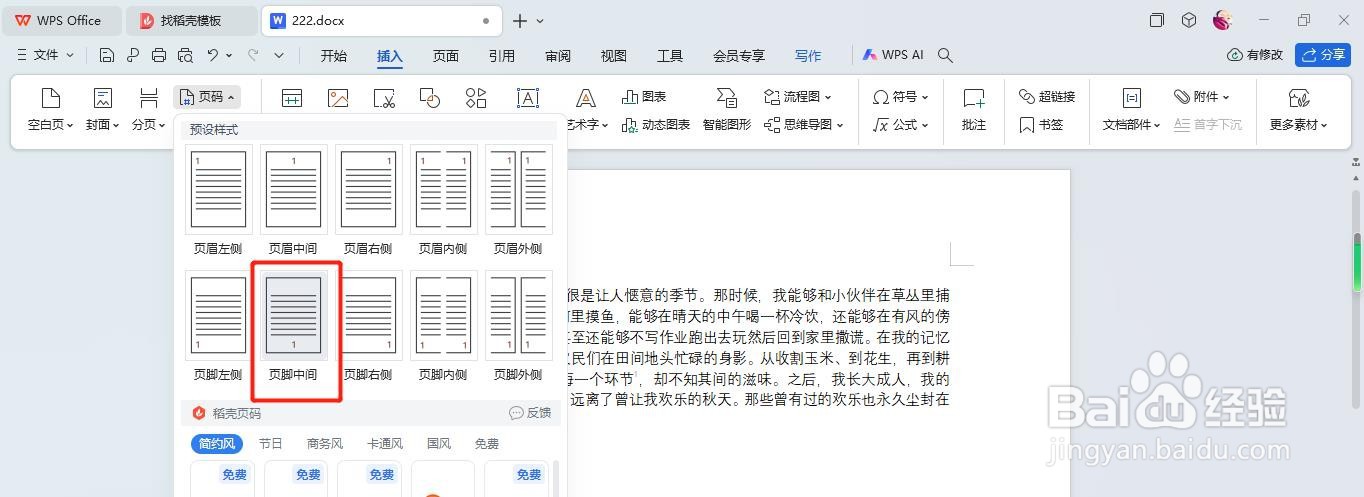Click the insert picture icon
Screen dimensions: 1364x497
click(338, 98)
